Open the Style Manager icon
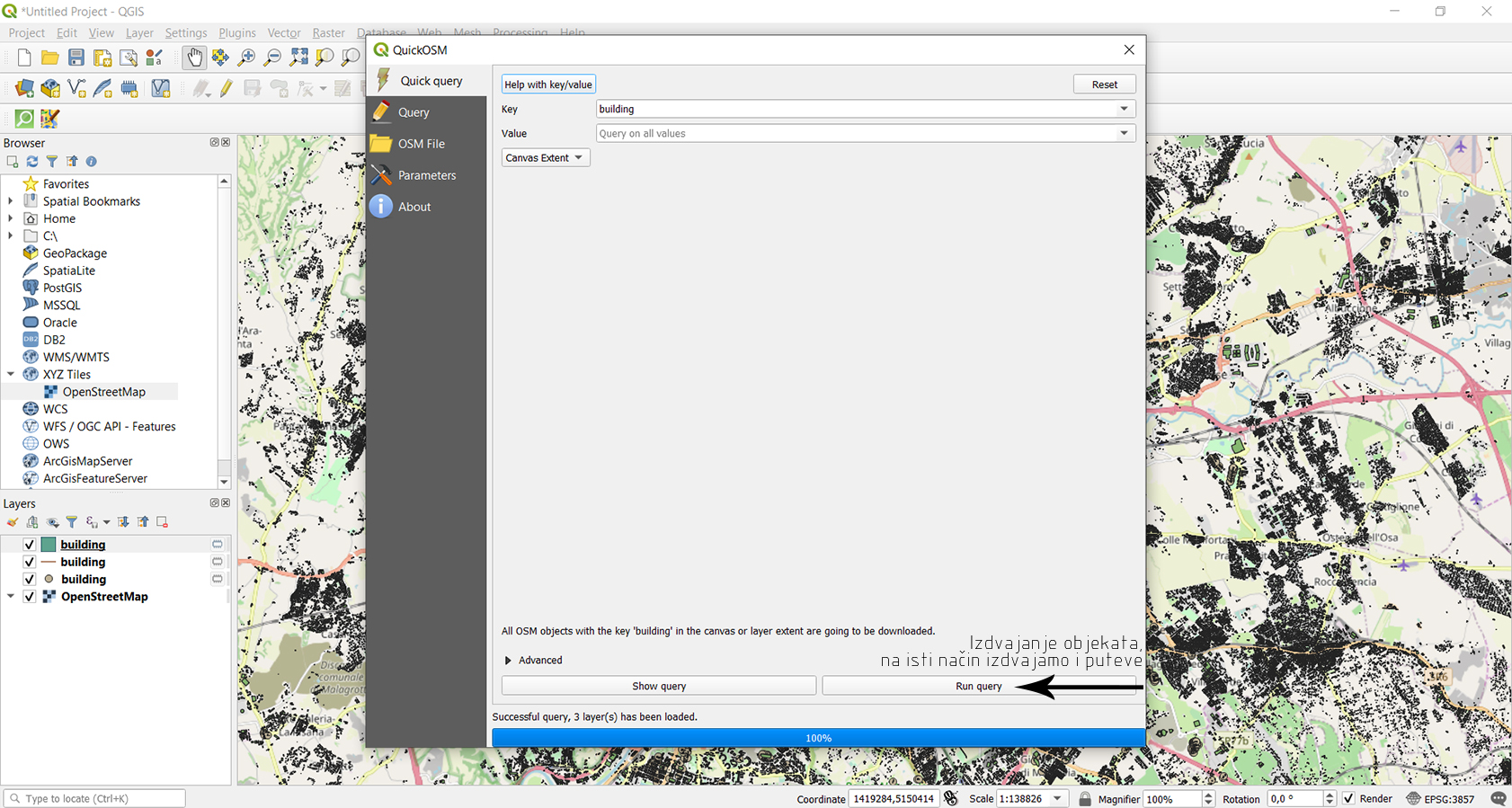This screenshot has width=1512, height=808. 155,58
